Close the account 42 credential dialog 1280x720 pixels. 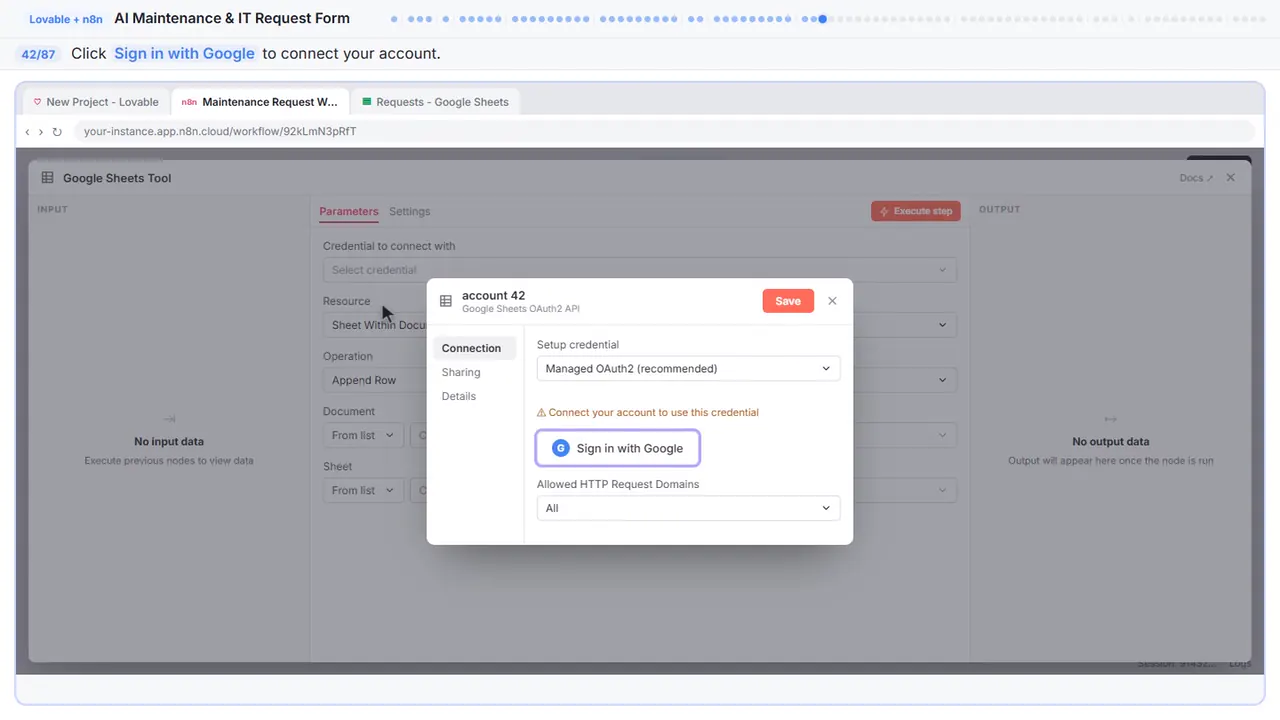(x=832, y=301)
